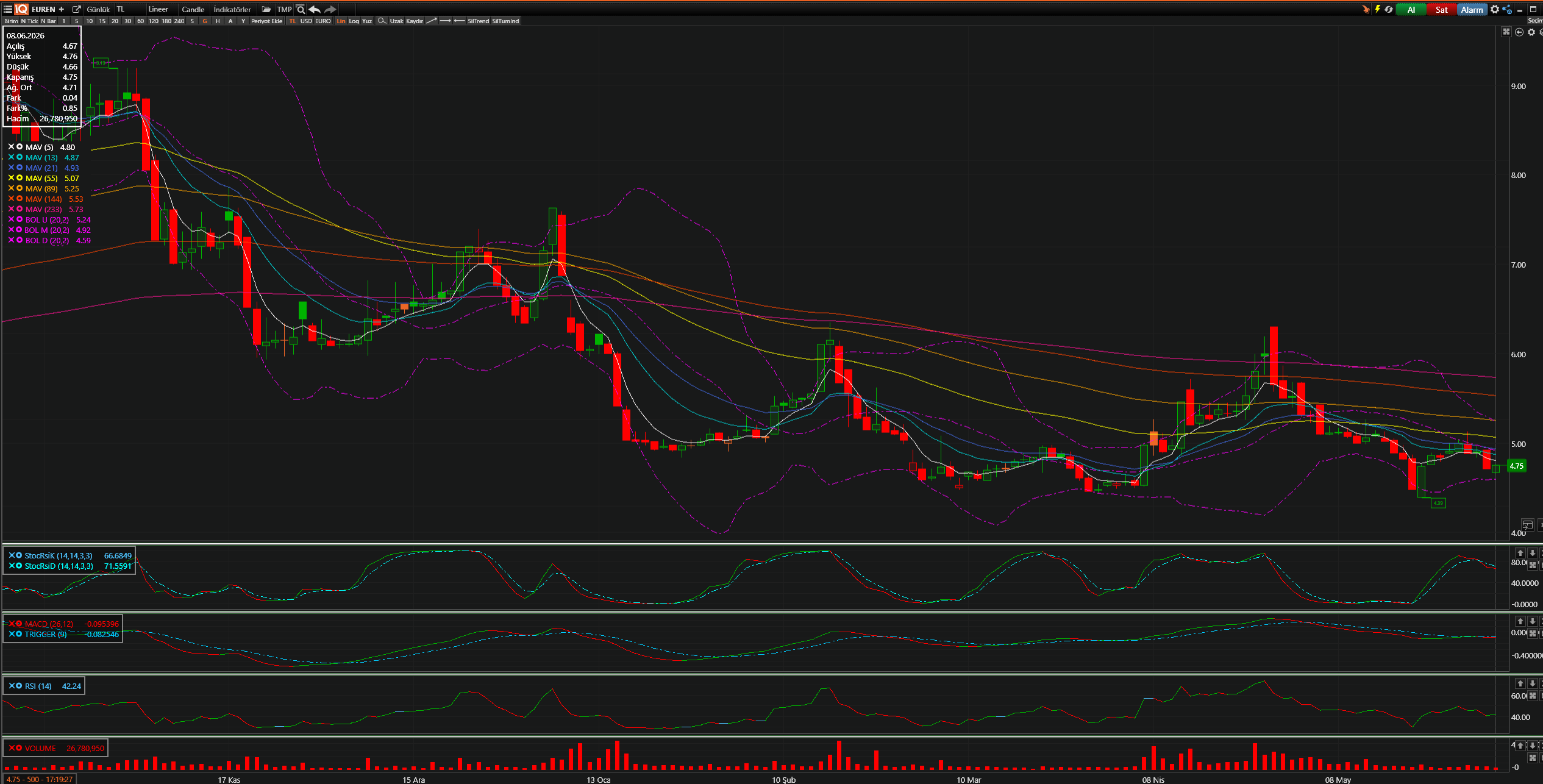Switch price to USD
Screen dimensions: 1543x784
coord(306,21)
